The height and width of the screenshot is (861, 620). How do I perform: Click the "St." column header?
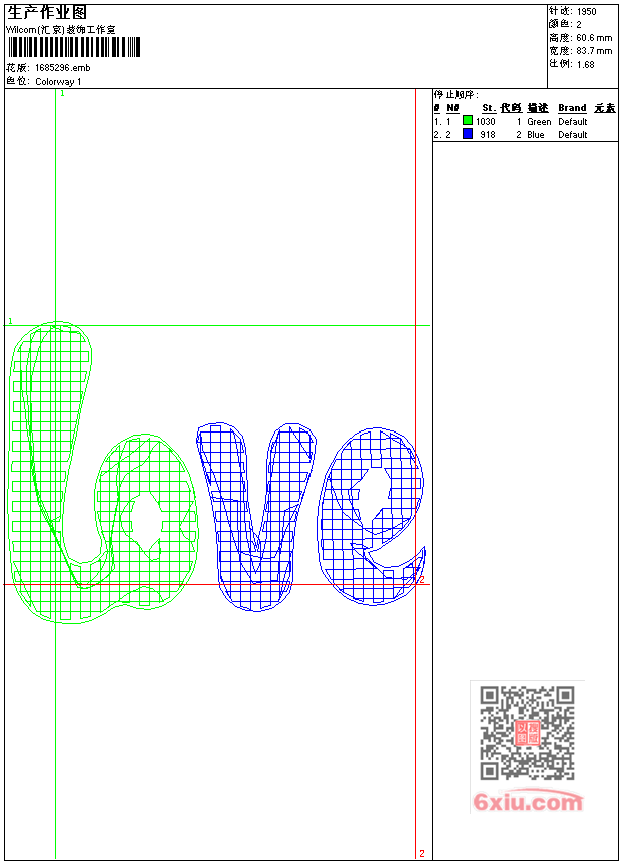tap(489, 108)
